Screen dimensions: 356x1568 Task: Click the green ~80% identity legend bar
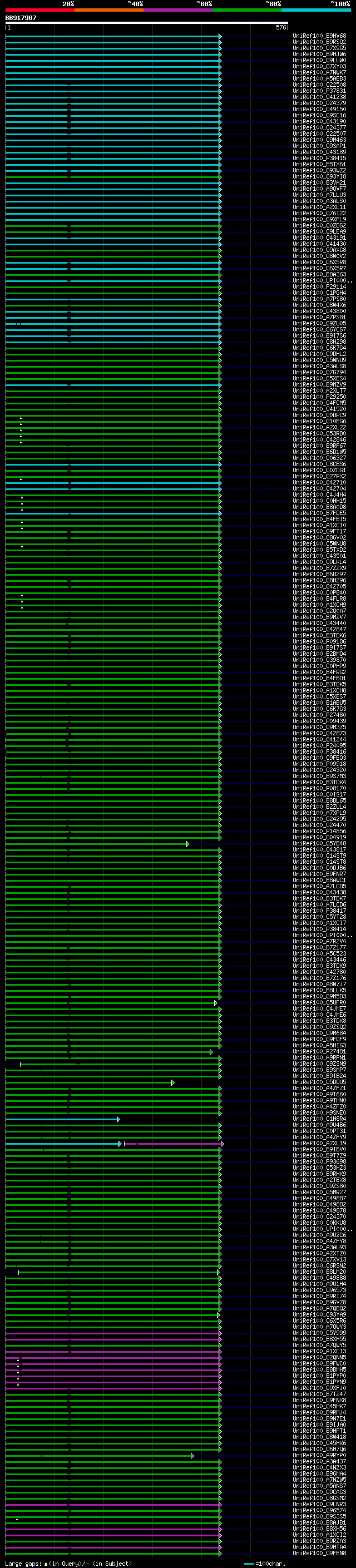coord(247,10)
